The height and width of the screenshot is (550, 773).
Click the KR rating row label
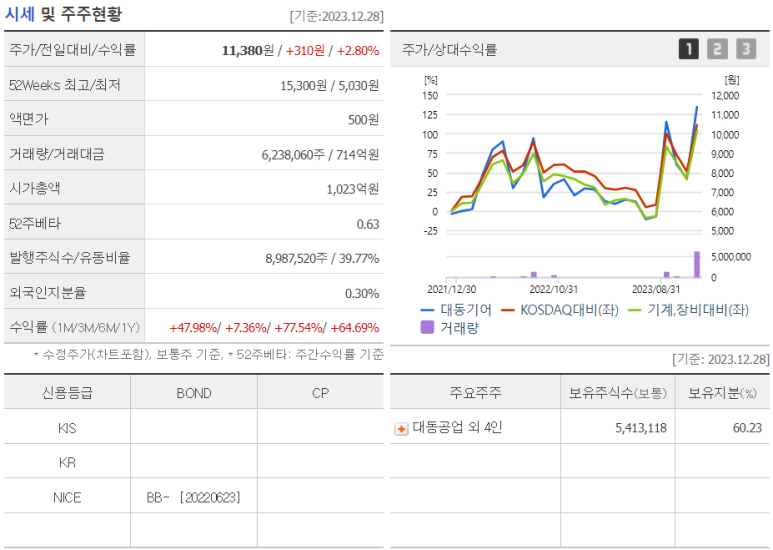(67, 463)
